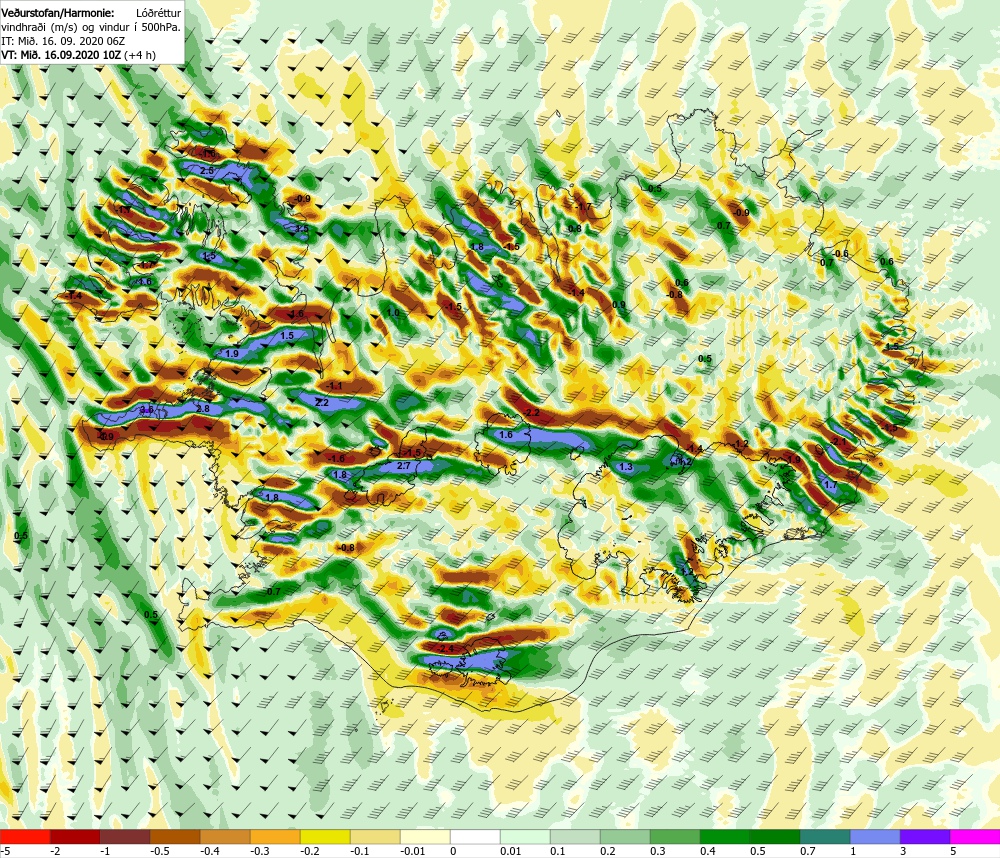The image size is (1000, 858).
Task: Click the legend label -0.01
Action: (x=411, y=851)
